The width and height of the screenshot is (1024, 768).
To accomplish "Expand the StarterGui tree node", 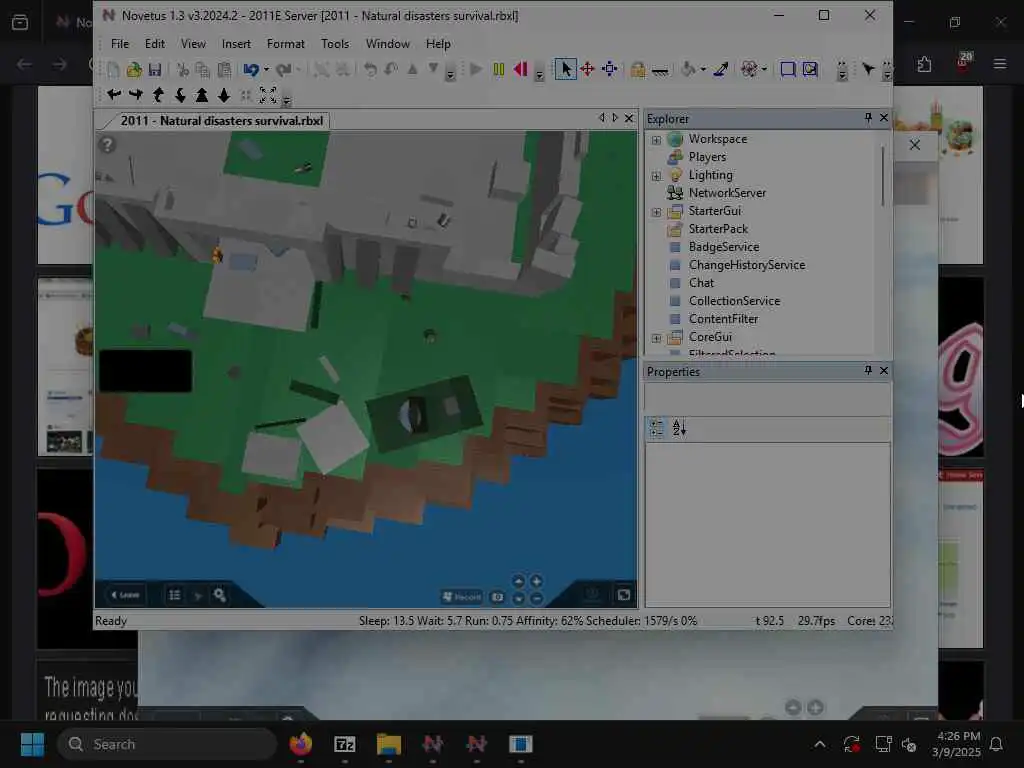I will pyautogui.click(x=656, y=212).
